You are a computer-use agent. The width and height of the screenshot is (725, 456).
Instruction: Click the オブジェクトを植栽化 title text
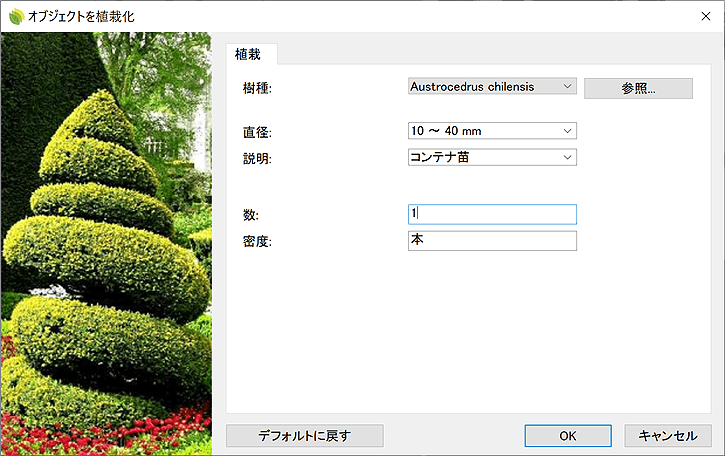(81, 17)
